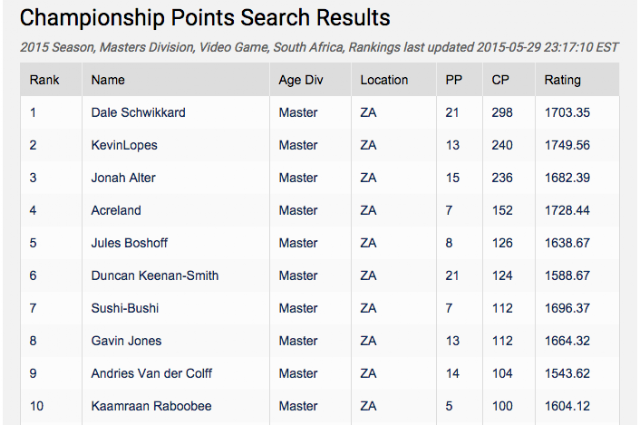The height and width of the screenshot is (425, 640).
Task: Click the Championship Points Search Results heading
Action: [x=205, y=18]
